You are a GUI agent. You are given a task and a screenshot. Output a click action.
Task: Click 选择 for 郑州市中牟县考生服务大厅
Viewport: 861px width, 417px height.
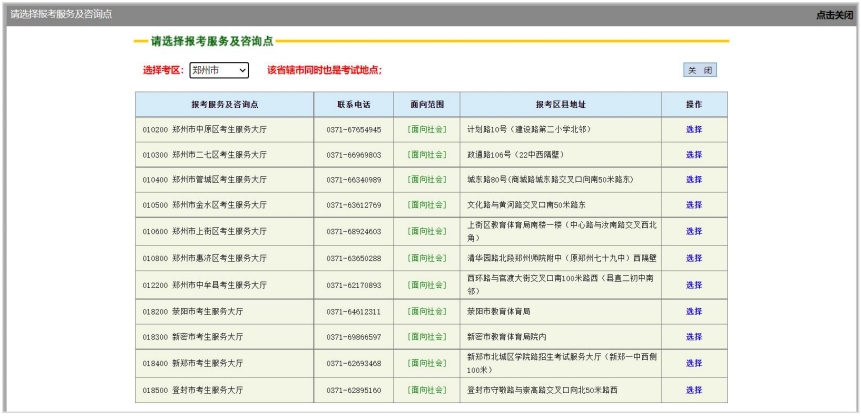(x=693, y=285)
